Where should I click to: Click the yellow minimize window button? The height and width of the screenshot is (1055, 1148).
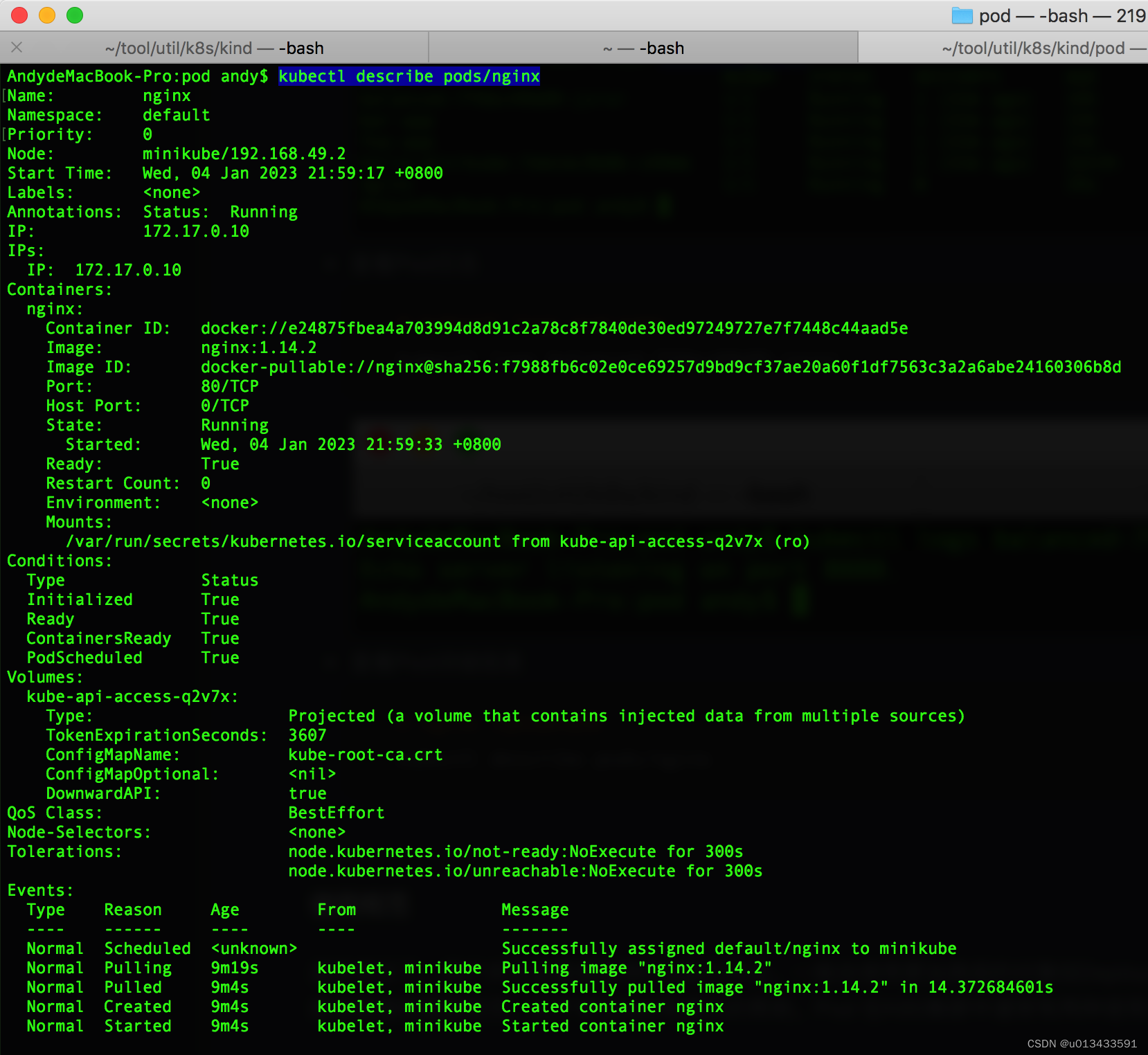pos(47,15)
